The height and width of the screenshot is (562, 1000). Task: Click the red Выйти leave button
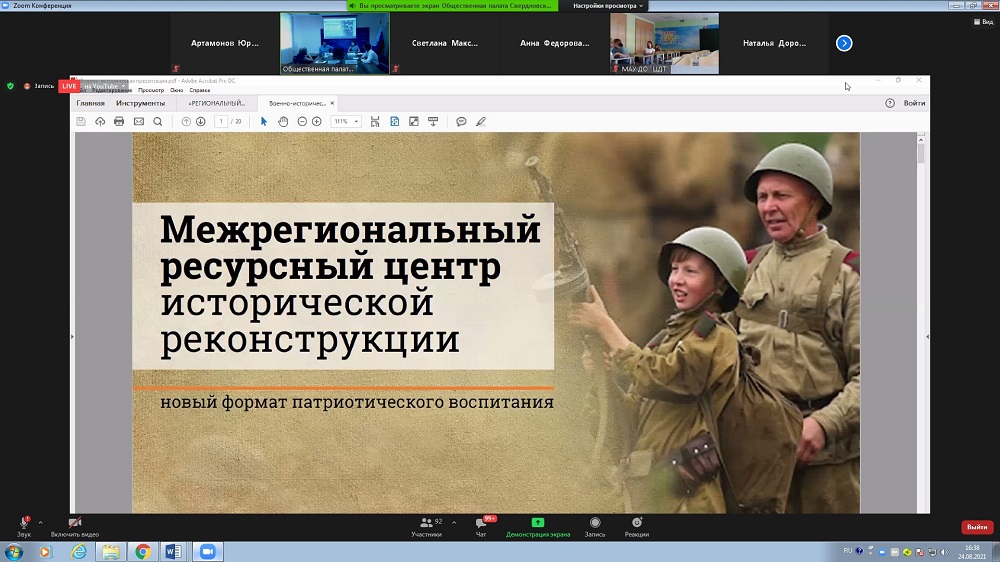tap(977, 527)
